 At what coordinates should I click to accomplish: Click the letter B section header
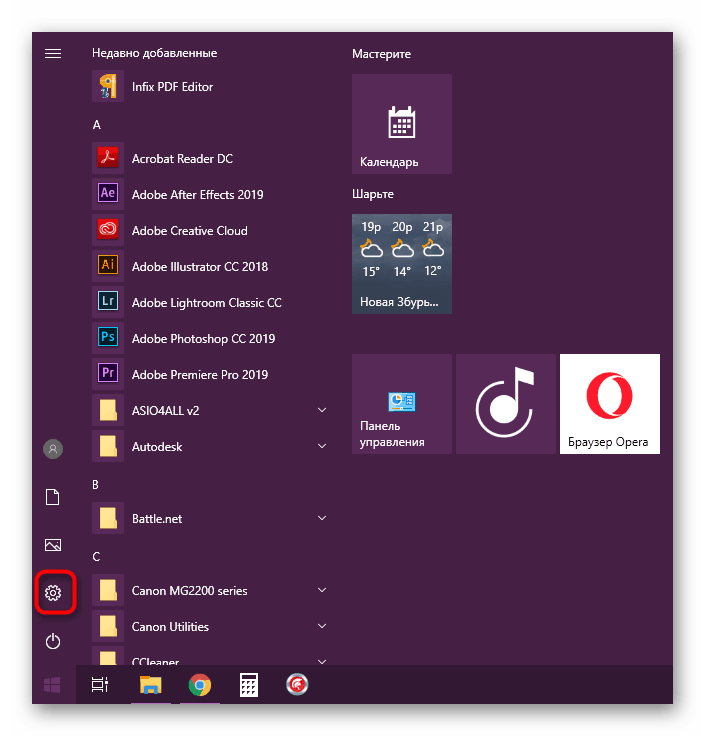[96, 484]
